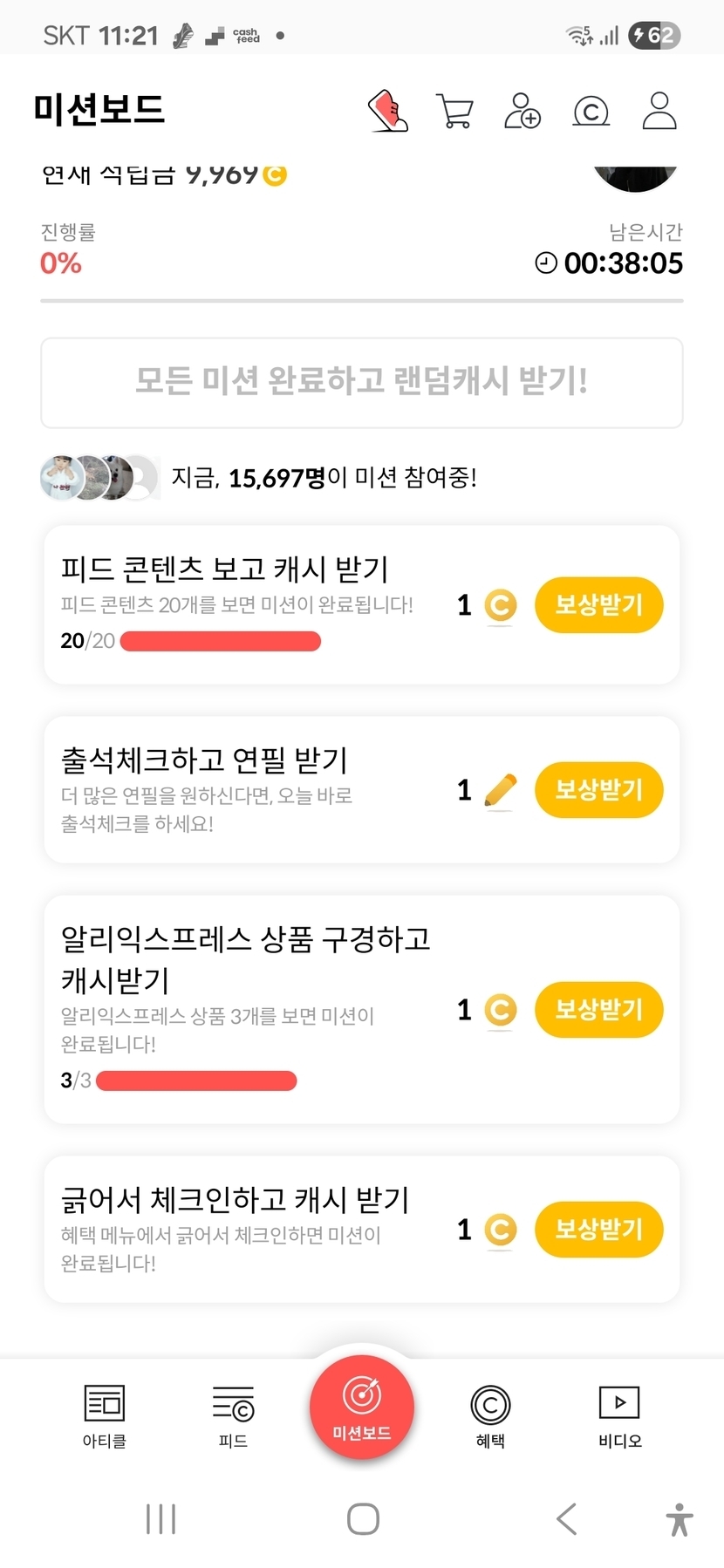Screen dimensions: 724x1568
Task: Tap 모든 미션 완료하고 랜덤캐시 받기 button
Action: point(361,382)
